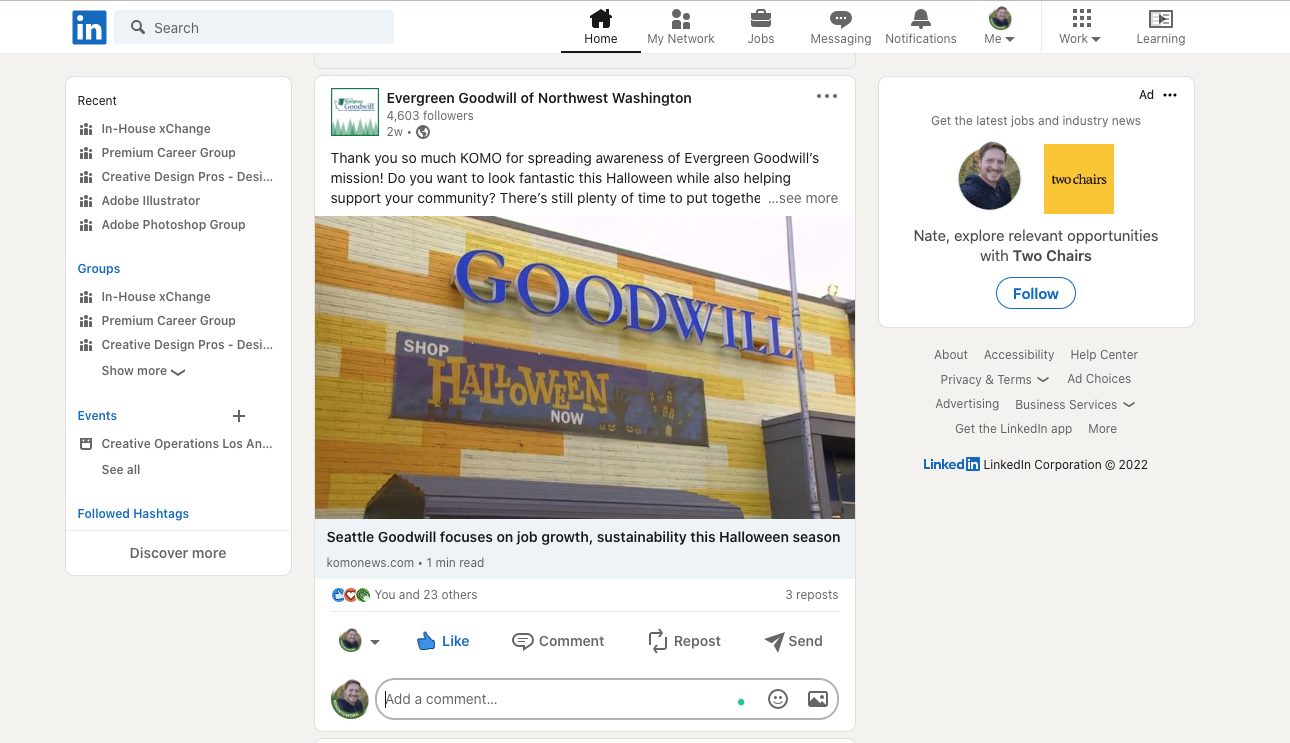Repost the Goodwill post
The height and width of the screenshot is (743, 1290).
[x=684, y=641]
